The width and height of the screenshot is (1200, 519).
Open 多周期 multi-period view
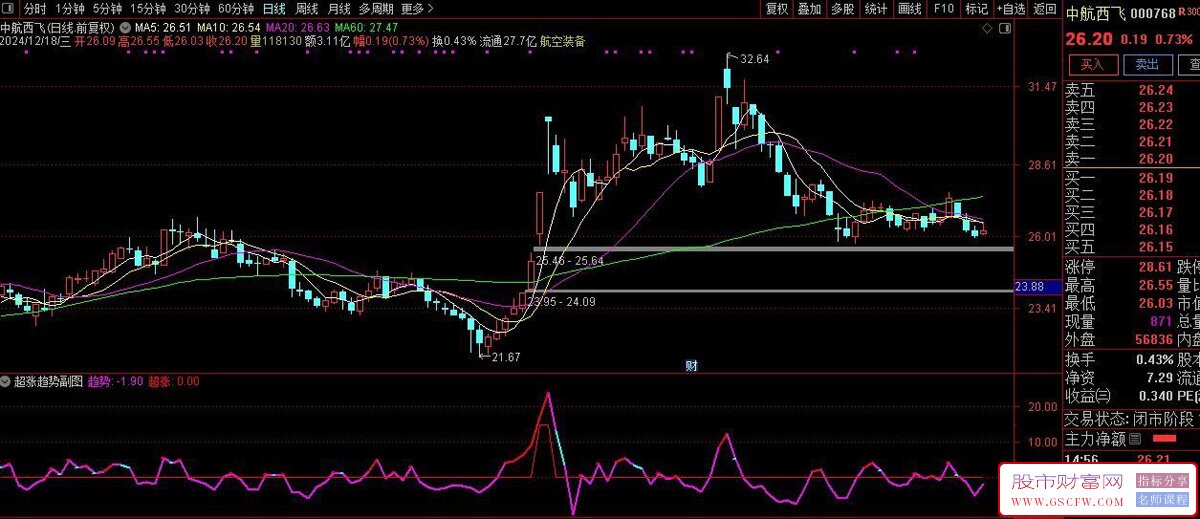click(377, 9)
